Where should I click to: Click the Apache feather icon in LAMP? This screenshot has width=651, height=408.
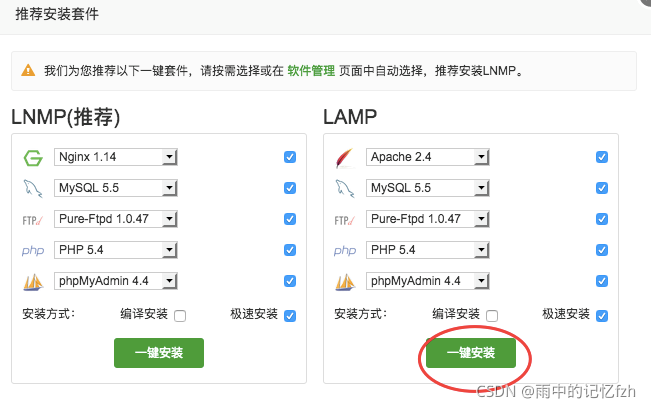(x=345, y=158)
